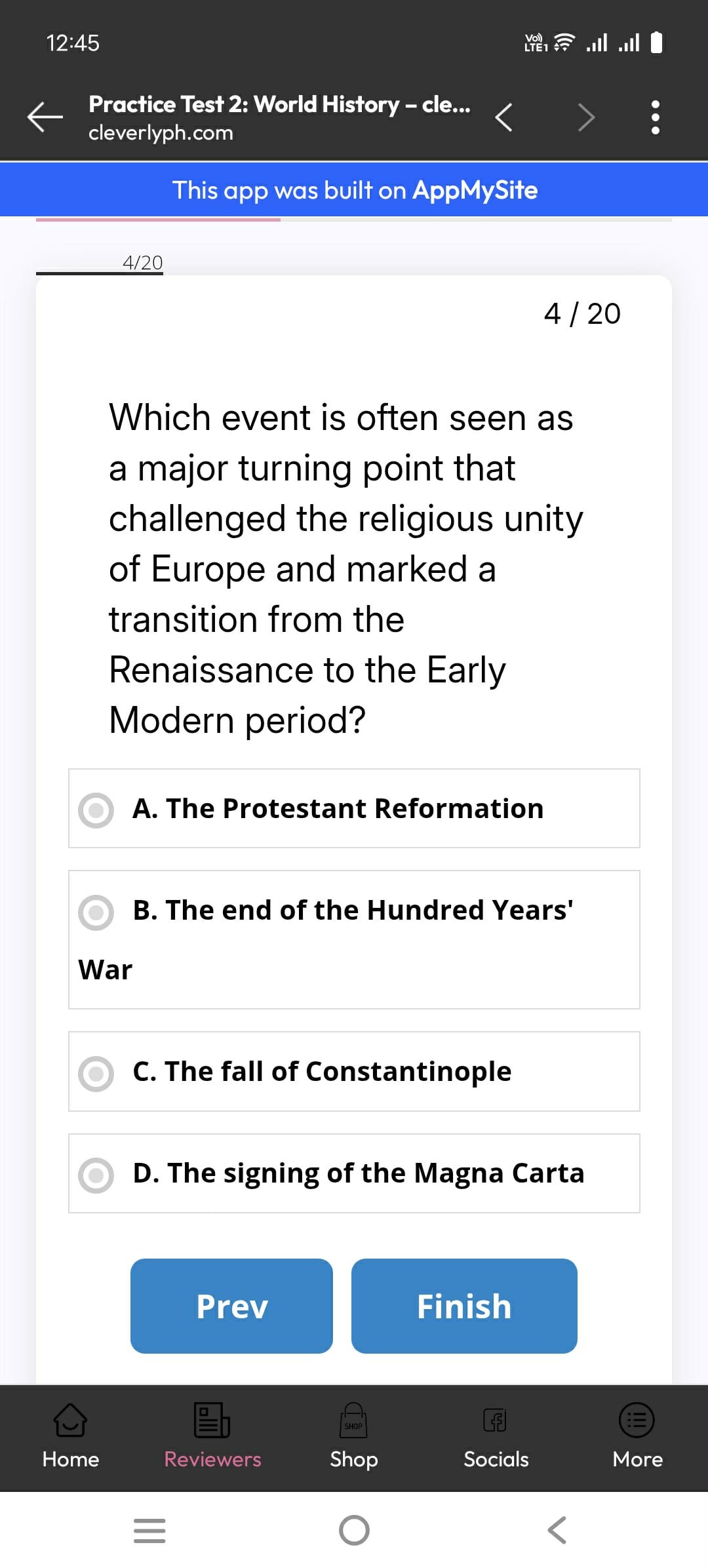Tap the Home house icon
This screenshot has height=1568, width=708.
70,1420
